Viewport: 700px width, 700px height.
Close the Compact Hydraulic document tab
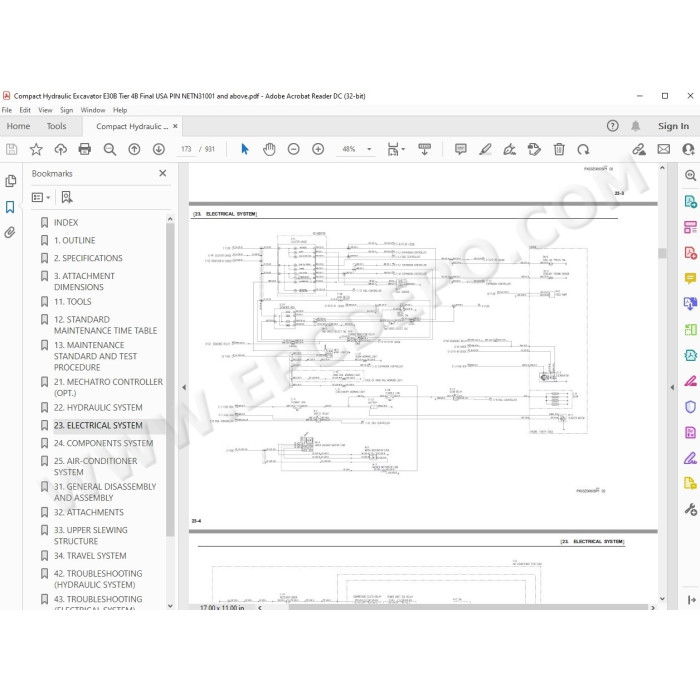(175, 126)
